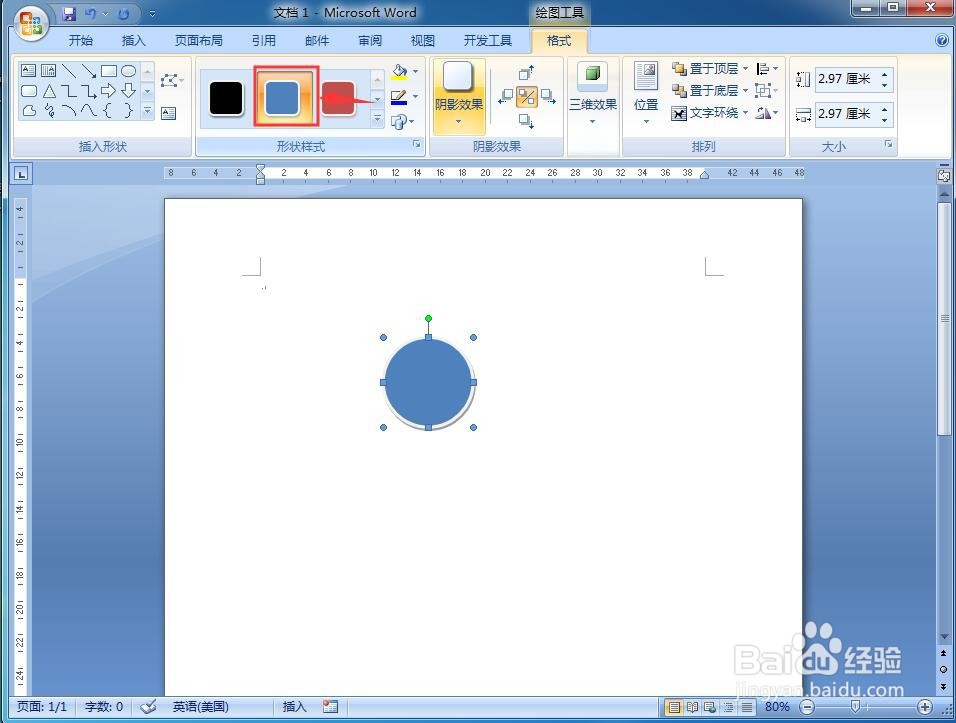This screenshot has height=723, width=956.
Task: Customize the Quick Access Toolbar dropdown
Action: tap(152, 13)
